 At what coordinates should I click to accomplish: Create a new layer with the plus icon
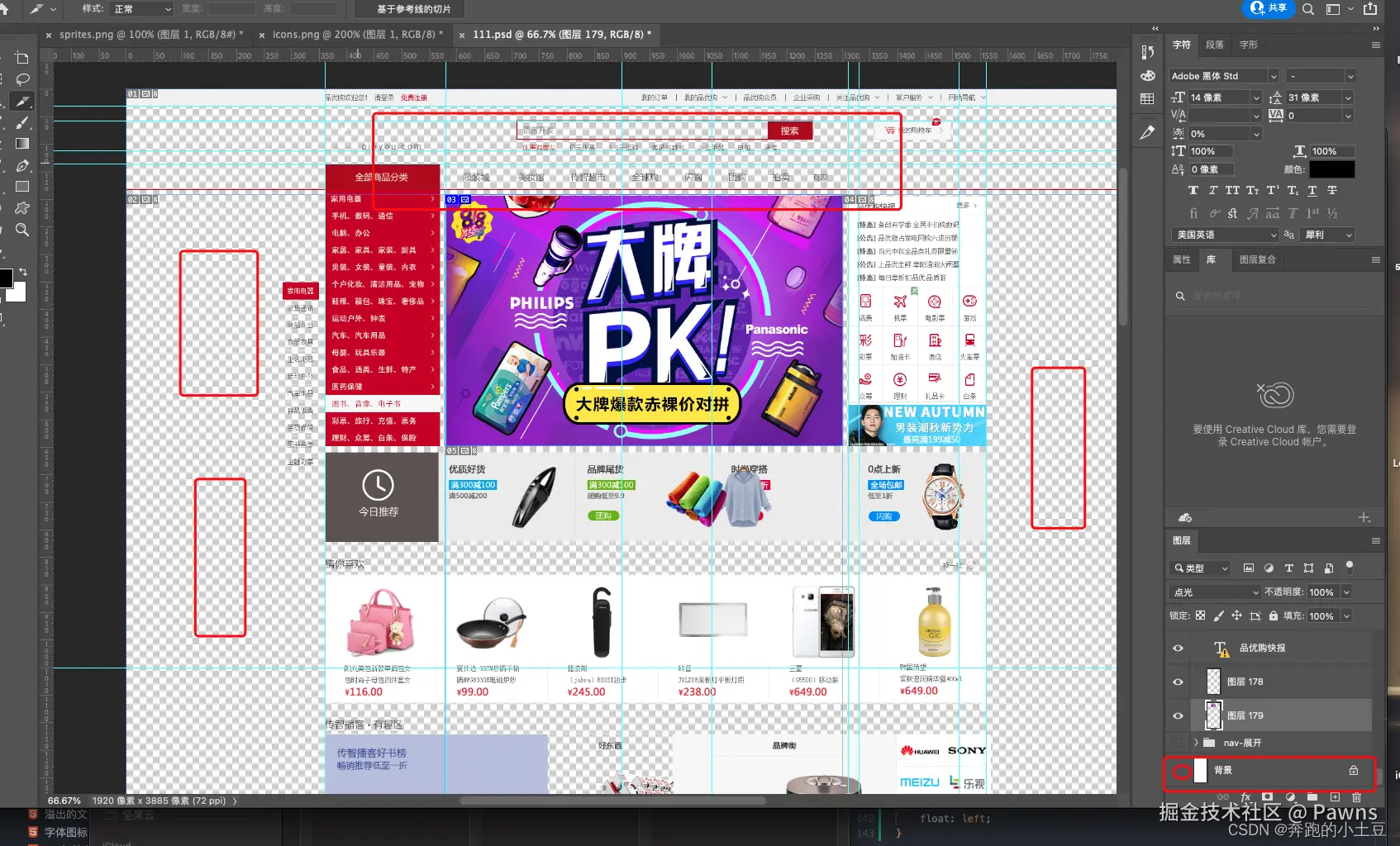click(x=1334, y=797)
